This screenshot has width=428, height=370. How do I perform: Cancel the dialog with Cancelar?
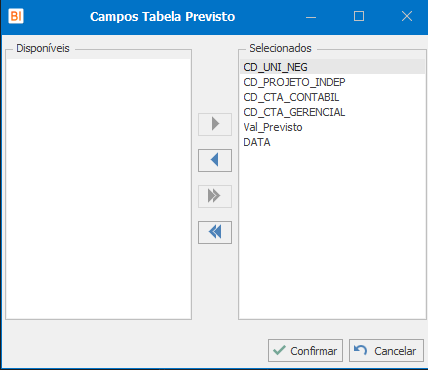tap(386, 351)
